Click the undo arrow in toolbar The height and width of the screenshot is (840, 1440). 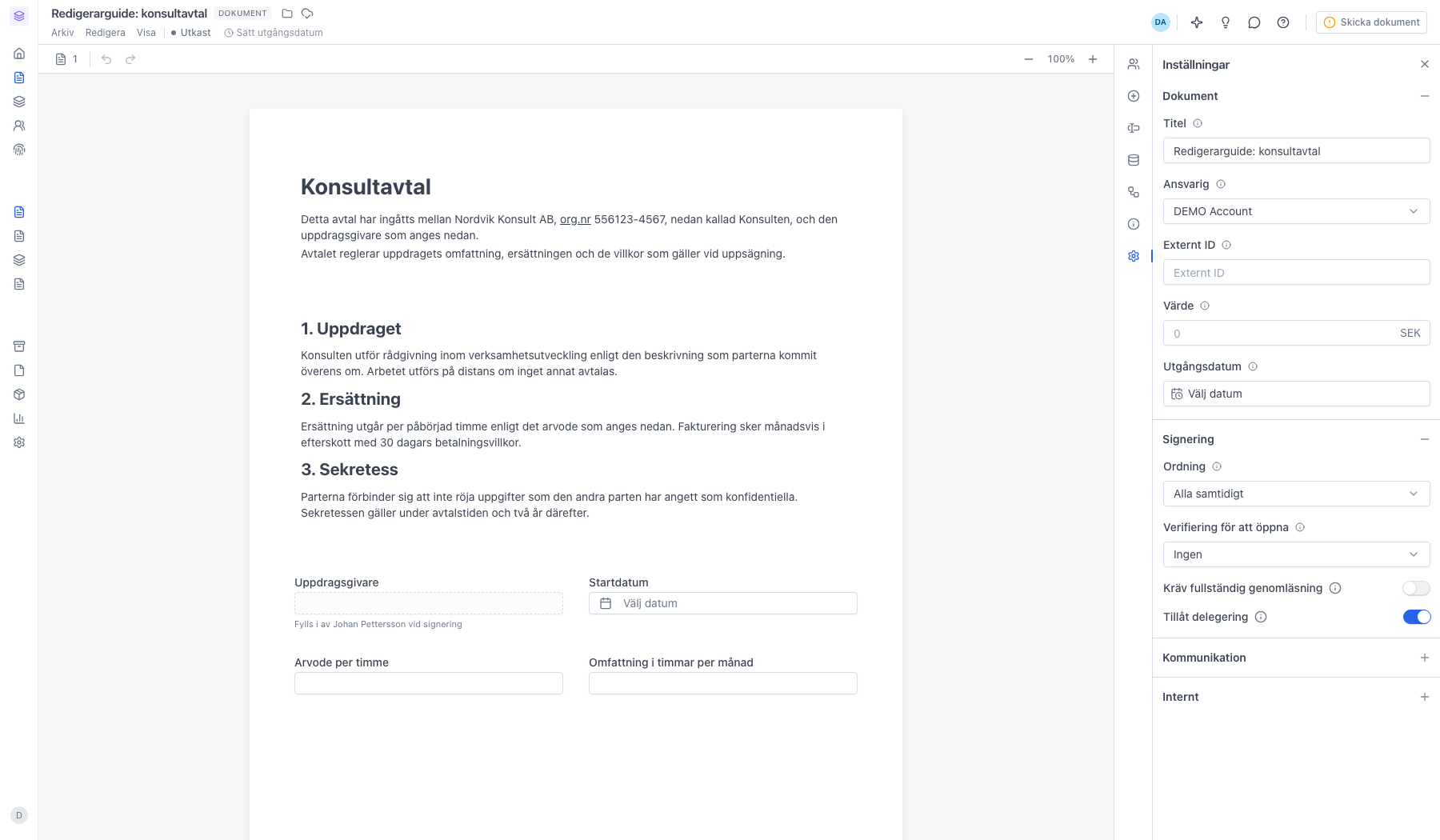(x=106, y=59)
